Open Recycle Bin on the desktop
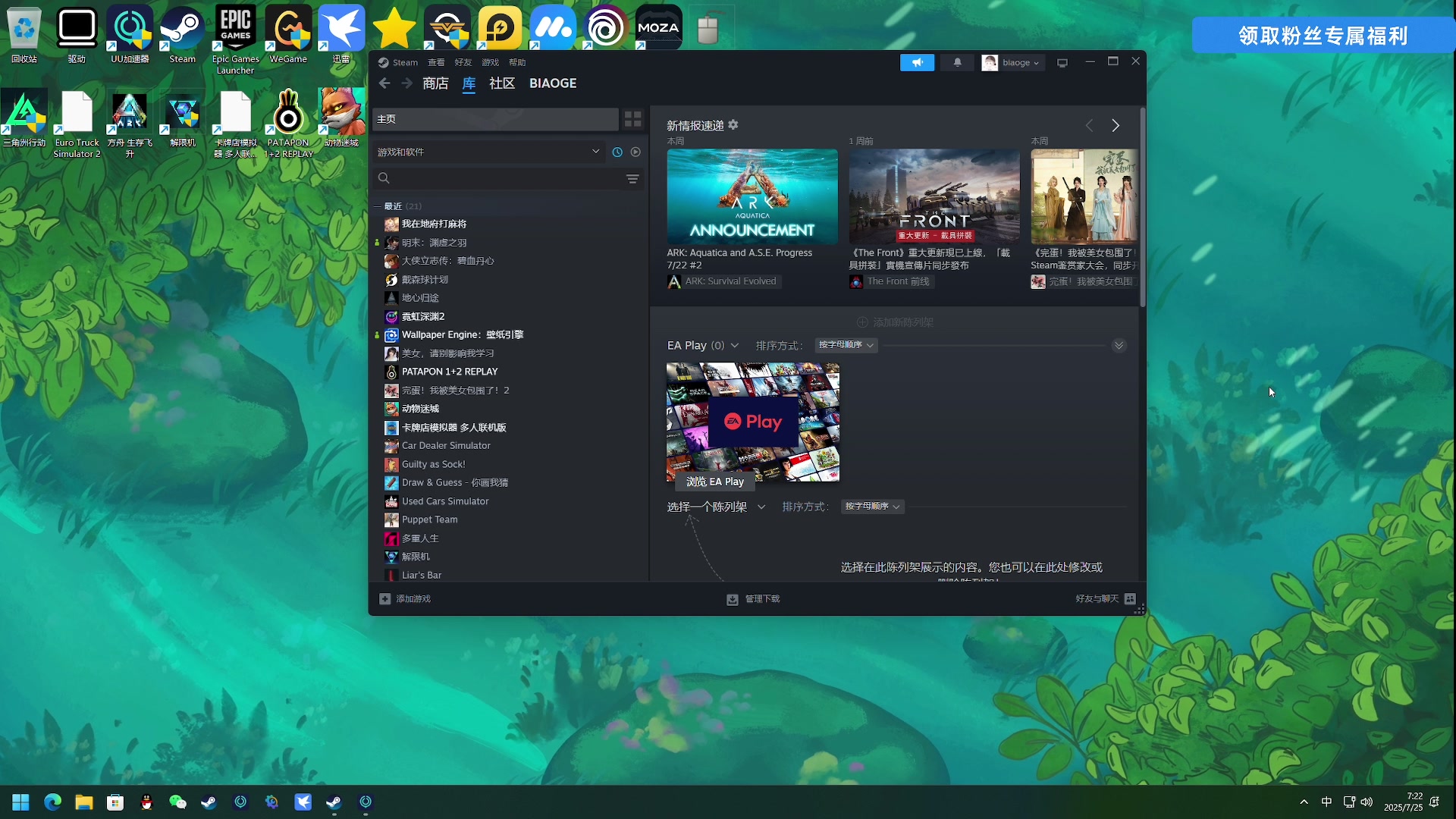 pos(24,35)
